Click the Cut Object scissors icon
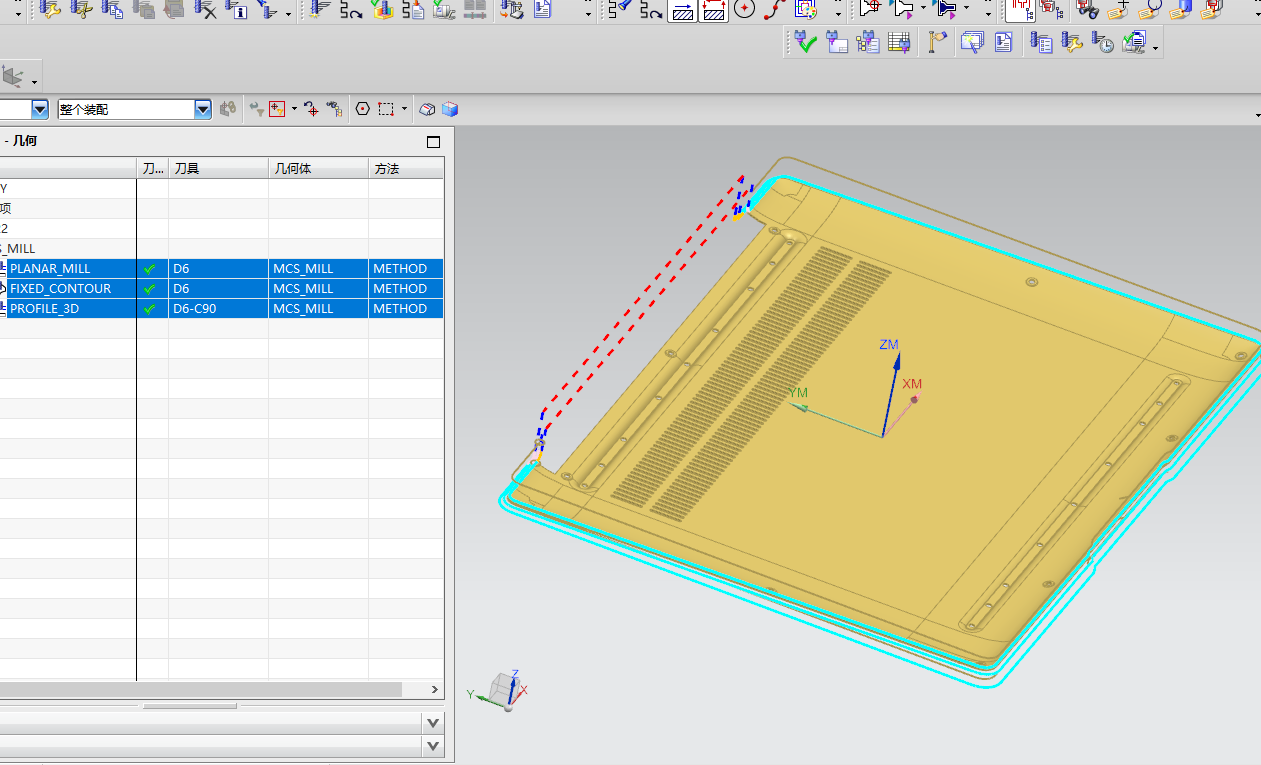 pyautogui.click(x=82, y=9)
